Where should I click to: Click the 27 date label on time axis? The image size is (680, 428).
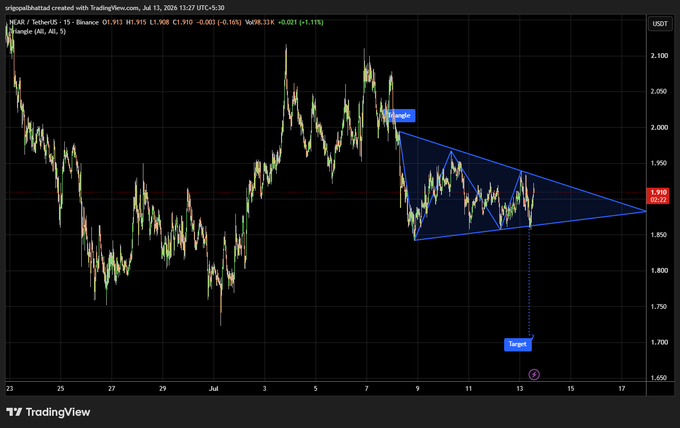pyautogui.click(x=111, y=389)
